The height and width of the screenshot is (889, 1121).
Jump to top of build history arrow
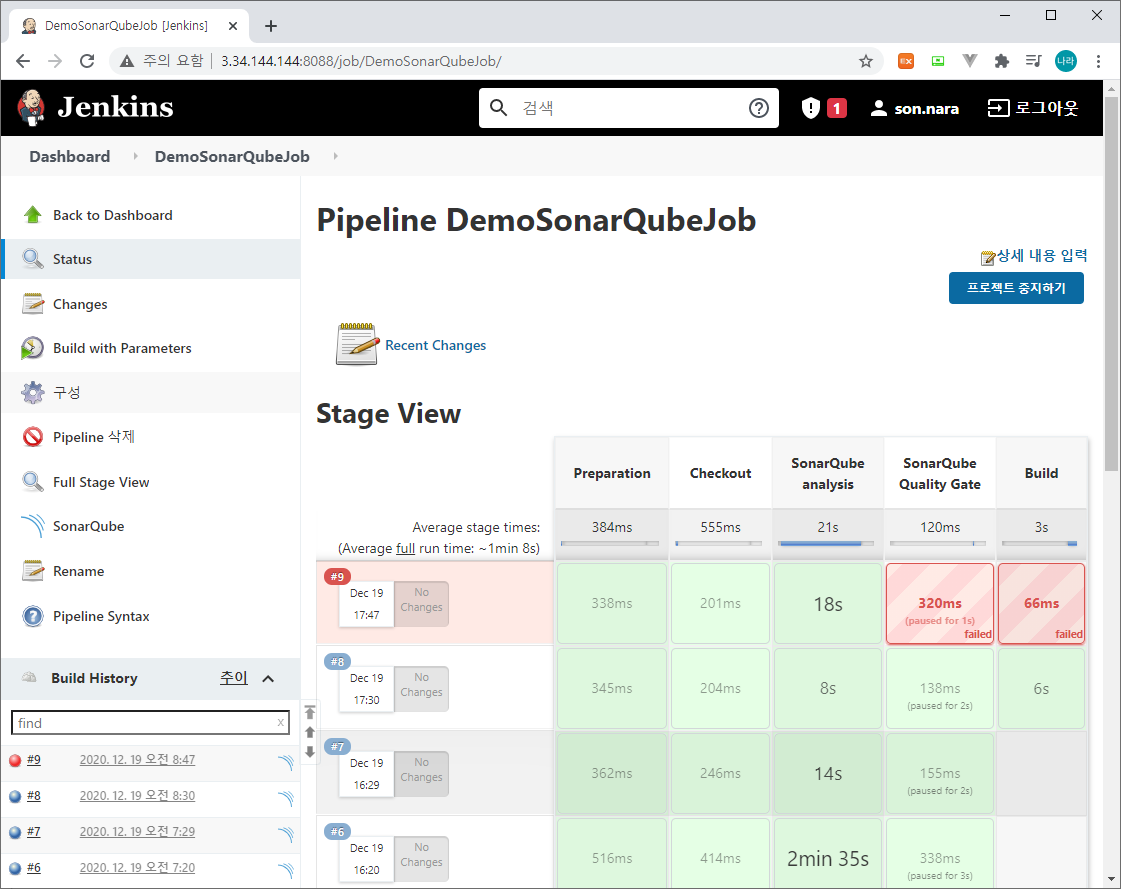[310, 712]
